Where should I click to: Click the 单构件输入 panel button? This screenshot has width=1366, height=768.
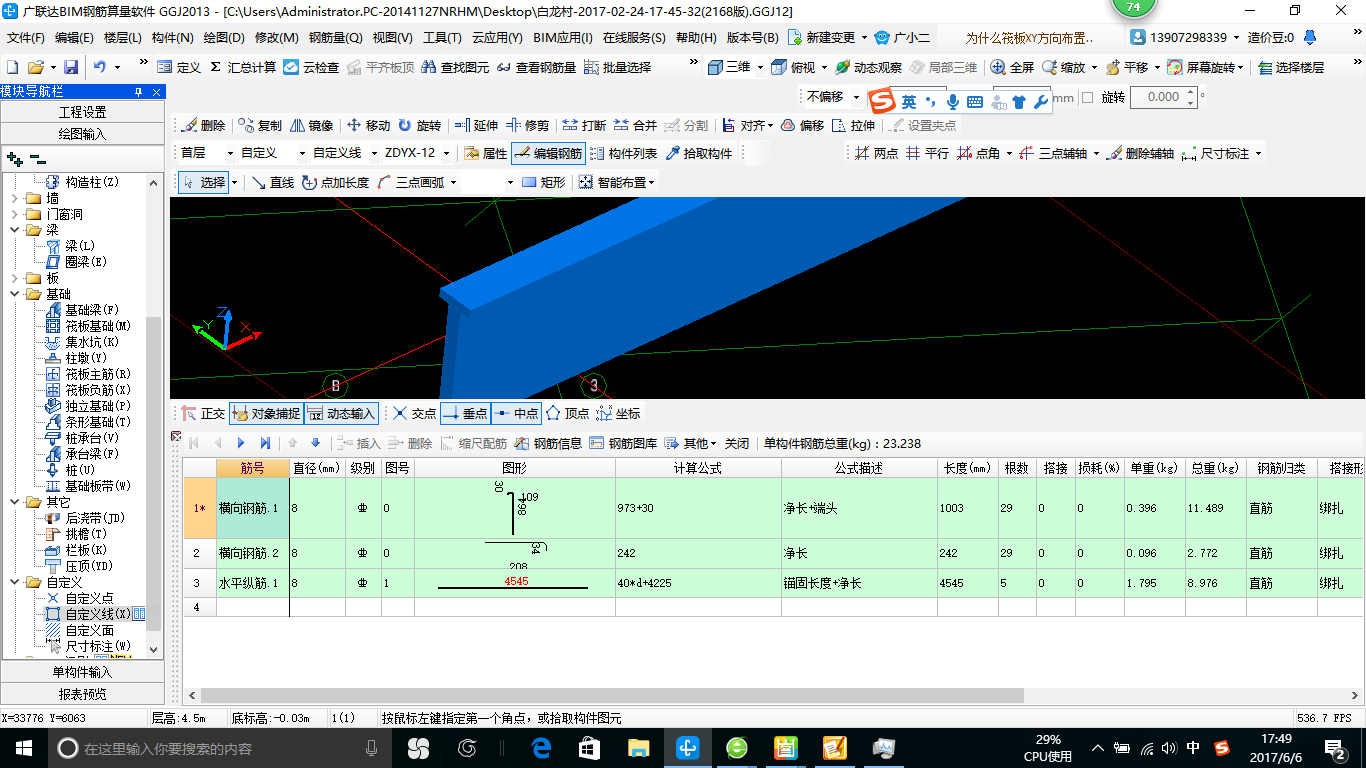pos(82,672)
